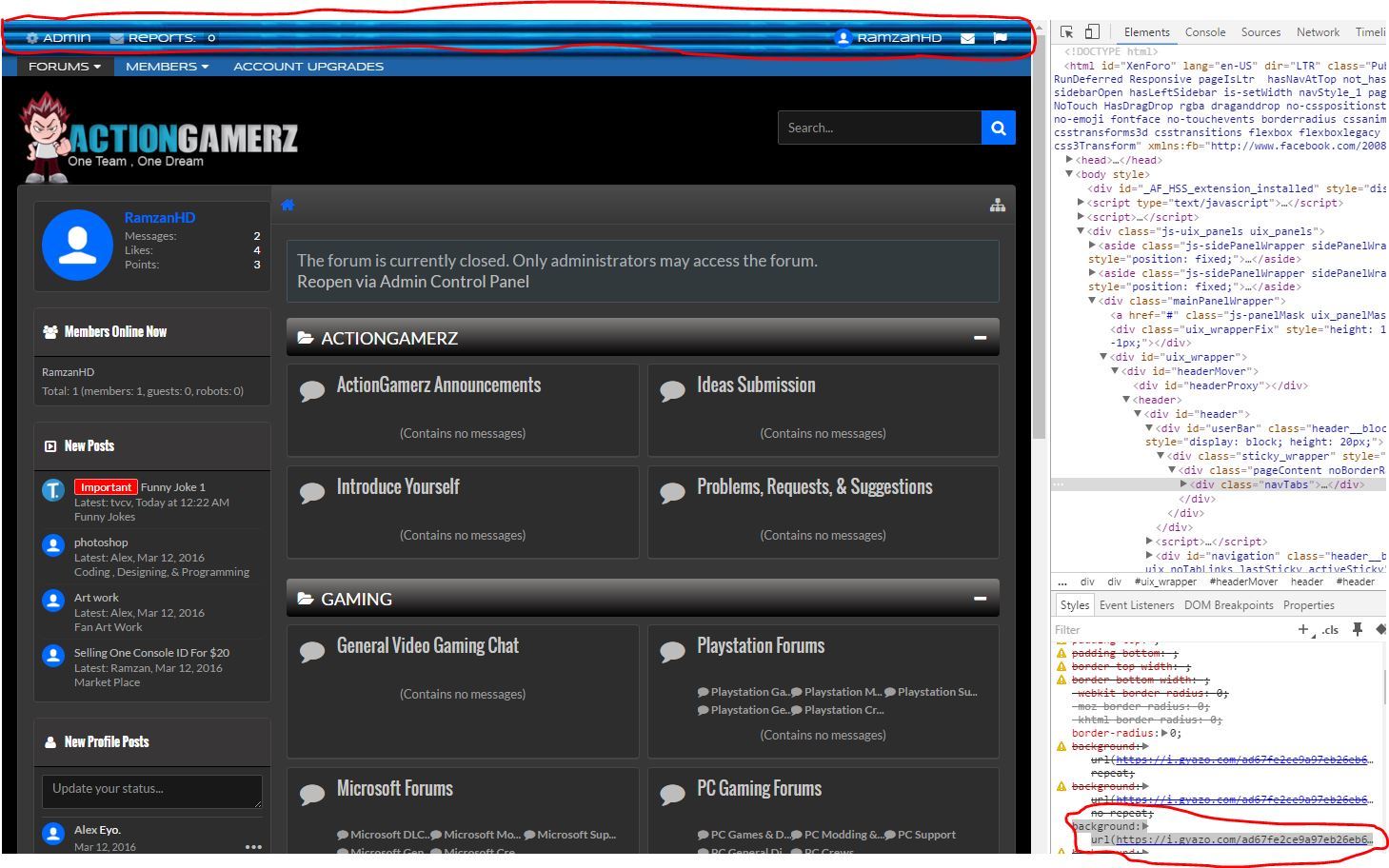Screen dimensions: 1389x868
Task: Open the sitemap icon beside breadcrumb
Action: (997, 205)
